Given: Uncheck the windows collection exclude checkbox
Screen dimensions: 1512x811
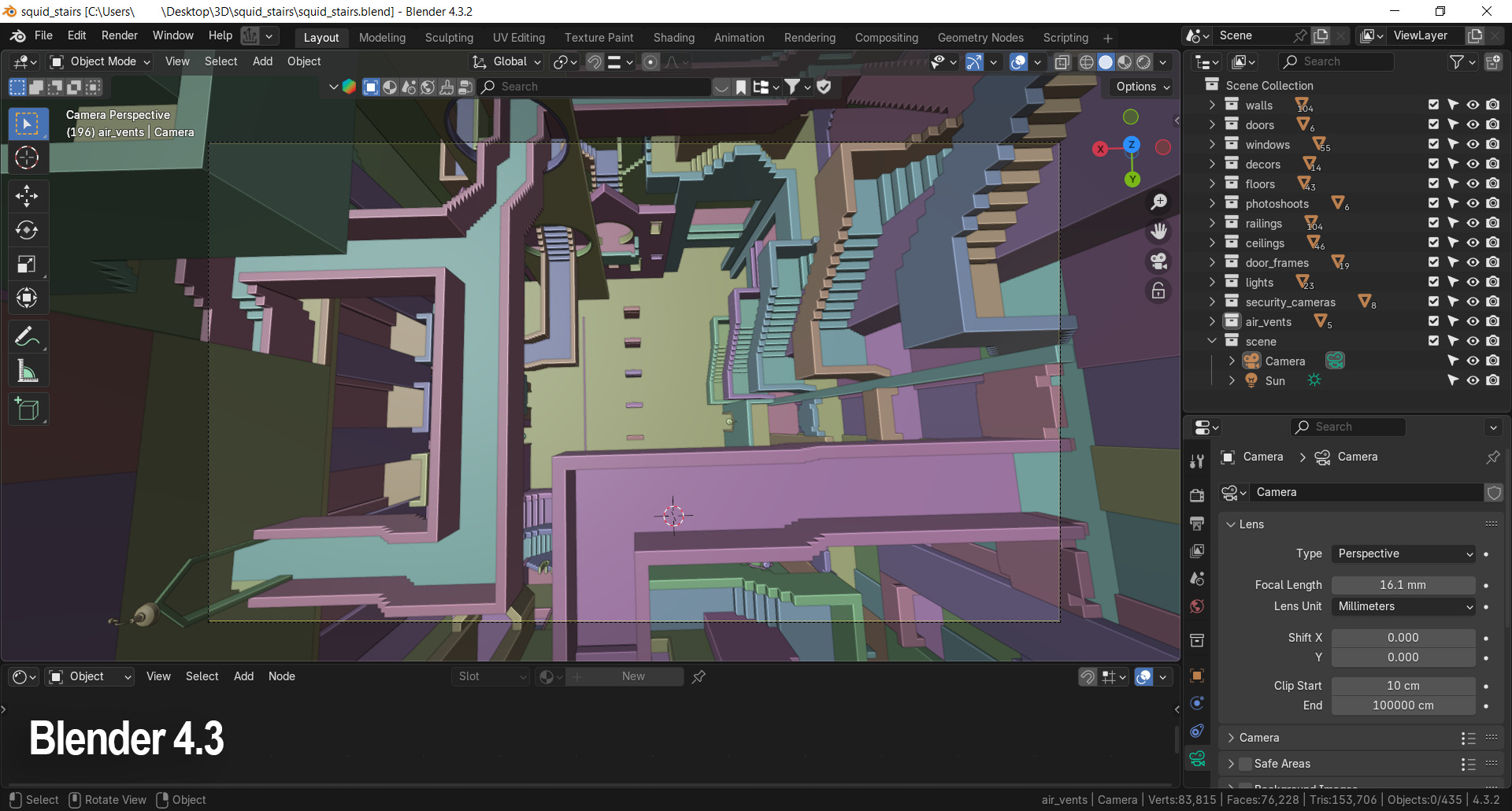Looking at the screenshot, I should [1433, 144].
